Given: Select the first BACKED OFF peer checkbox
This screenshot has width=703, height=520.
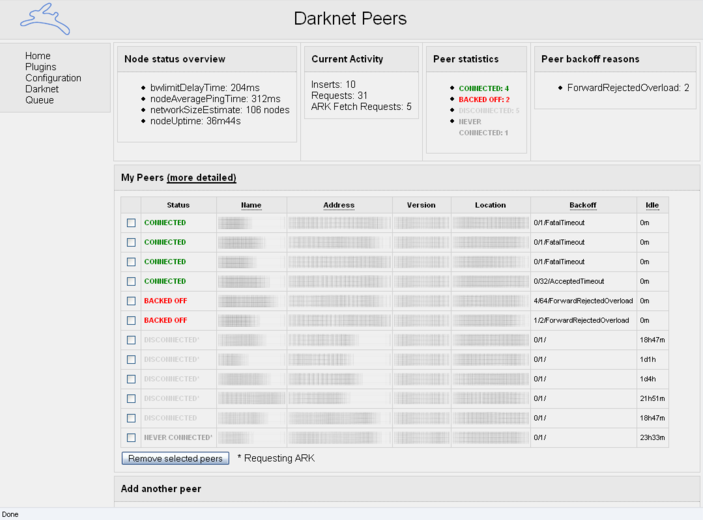Looking at the screenshot, I should (131, 301).
